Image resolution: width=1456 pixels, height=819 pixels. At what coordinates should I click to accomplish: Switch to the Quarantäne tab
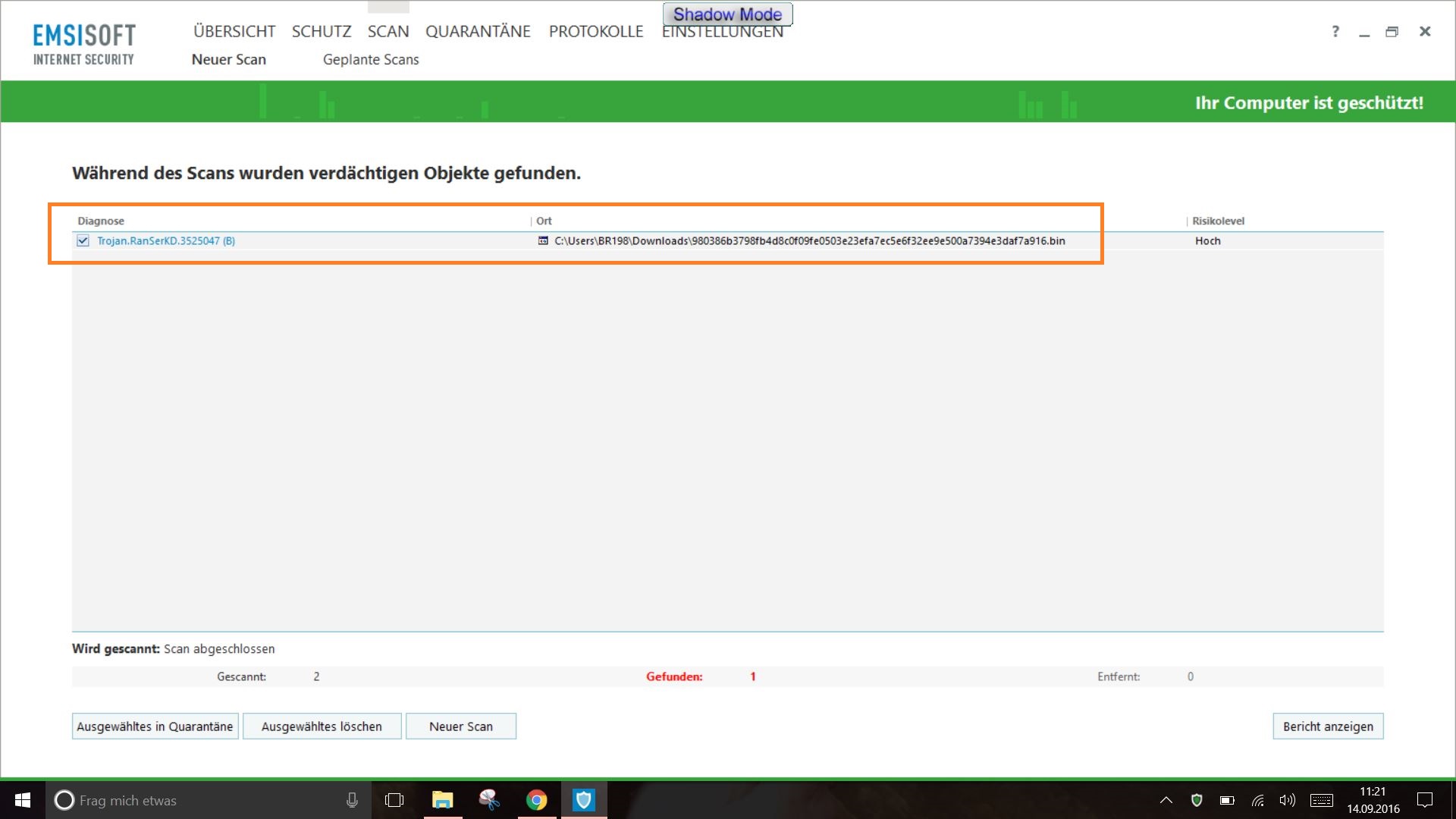pyautogui.click(x=478, y=31)
